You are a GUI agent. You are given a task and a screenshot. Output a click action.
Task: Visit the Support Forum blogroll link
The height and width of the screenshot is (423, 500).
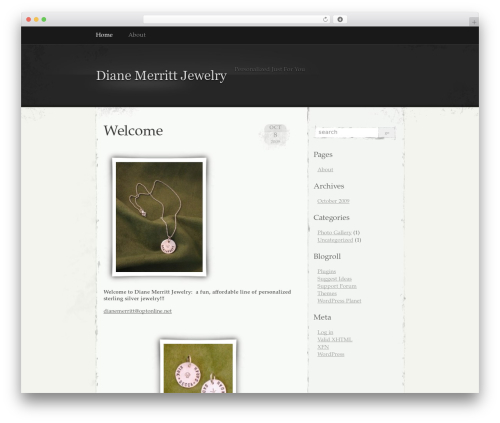click(337, 286)
